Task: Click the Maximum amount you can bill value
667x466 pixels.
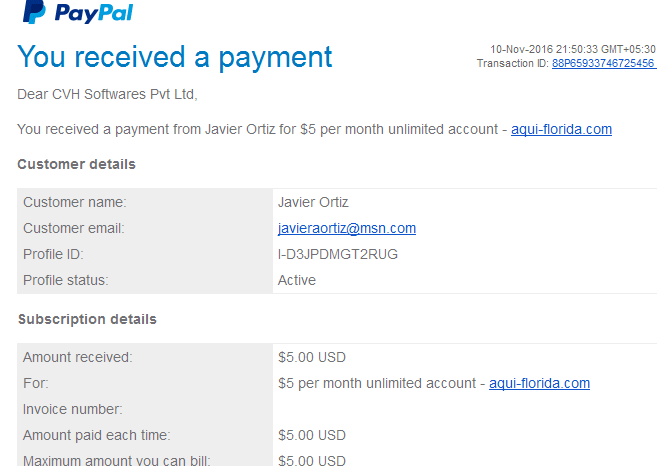Action: click(x=312, y=460)
